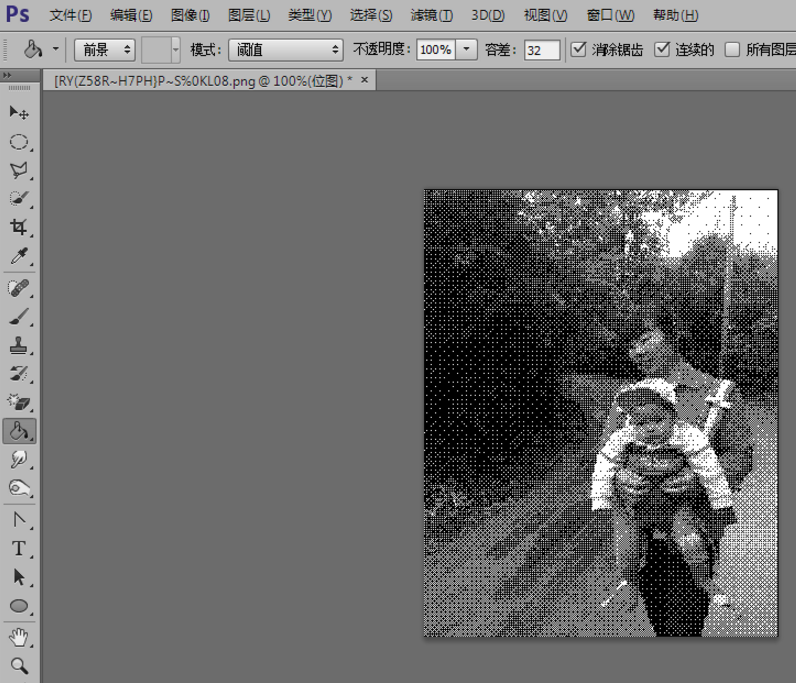Open the 文件(F) menu
Image resolution: width=796 pixels, height=683 pixels.
(71, 15)
